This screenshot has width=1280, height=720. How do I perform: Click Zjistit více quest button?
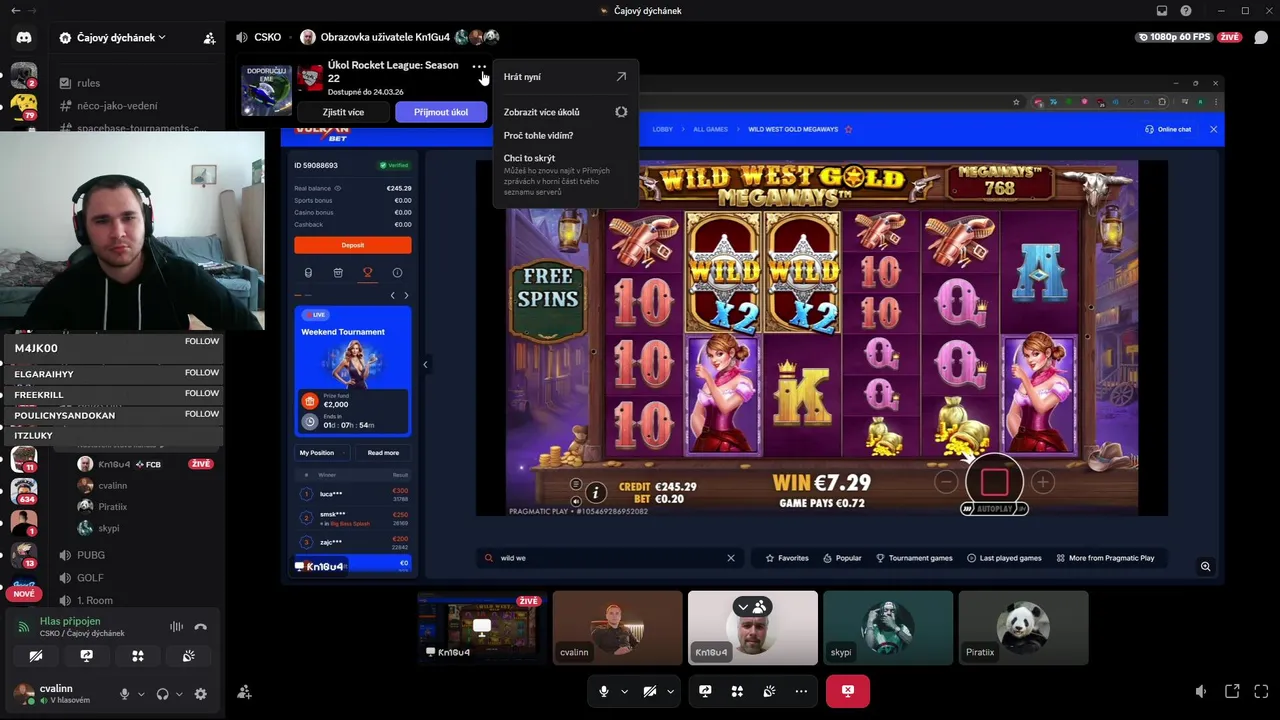[x=343, y=112]
